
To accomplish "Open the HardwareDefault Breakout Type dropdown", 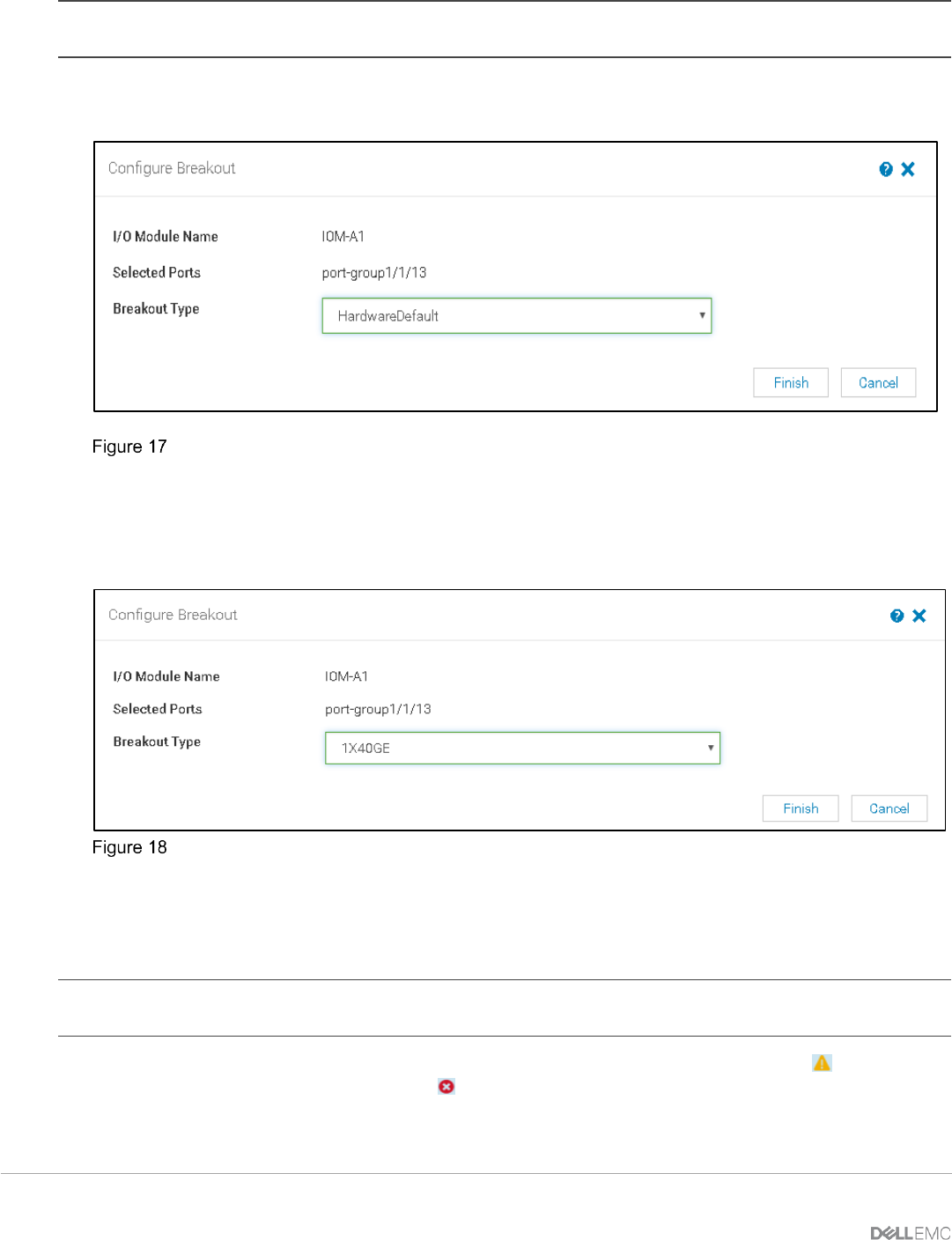I will click(x=517, y=315).
